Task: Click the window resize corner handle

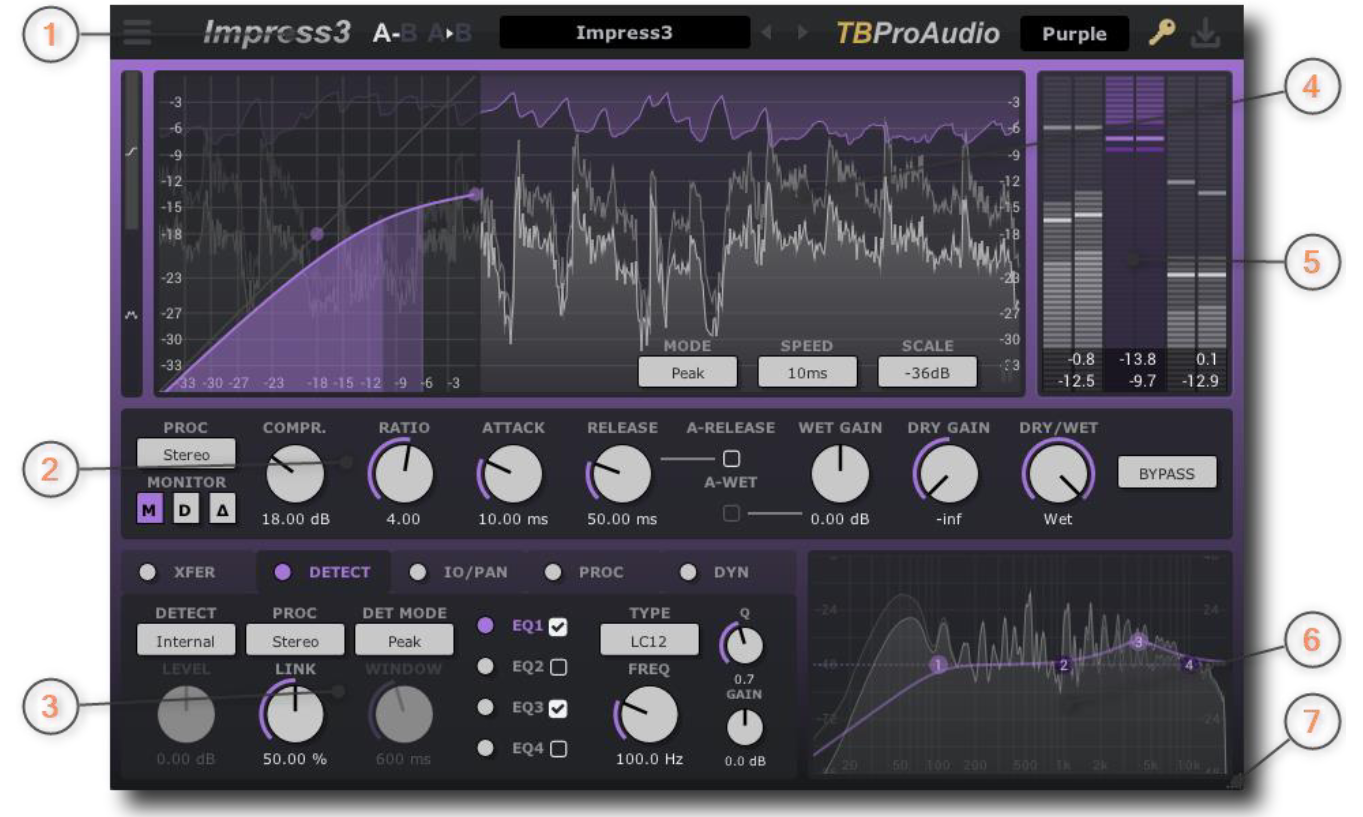Action: (1233, 781)
